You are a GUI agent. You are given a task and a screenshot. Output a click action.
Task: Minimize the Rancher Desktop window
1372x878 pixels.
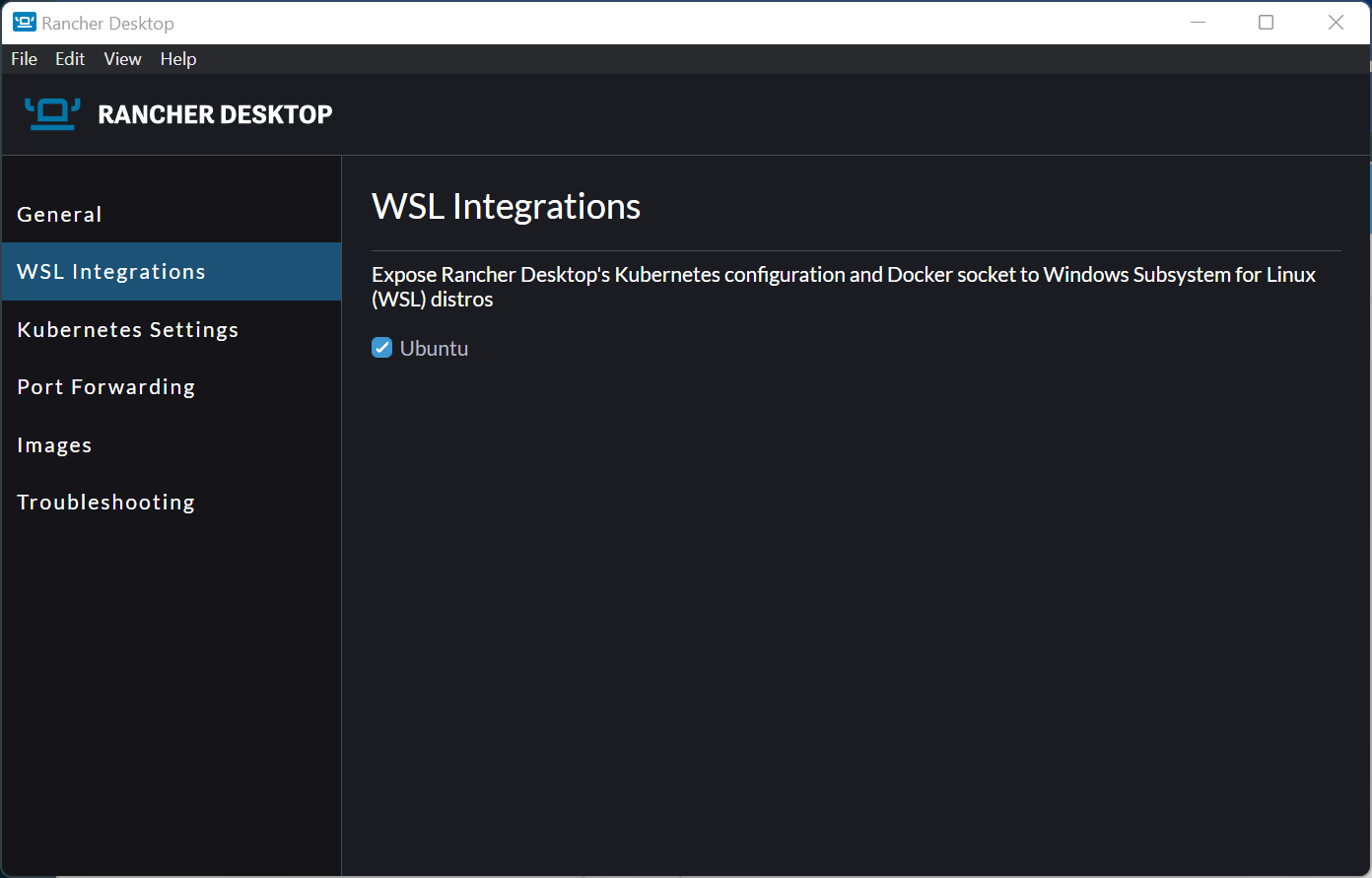[x=1199, y=23]
